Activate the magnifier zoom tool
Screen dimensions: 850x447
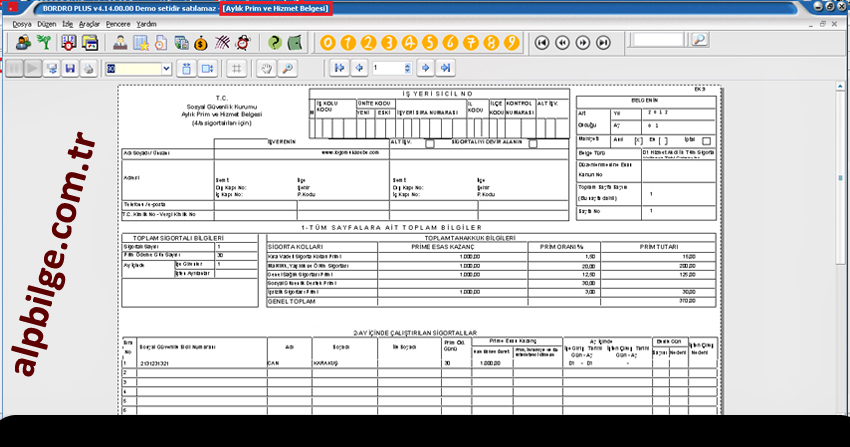287,68
